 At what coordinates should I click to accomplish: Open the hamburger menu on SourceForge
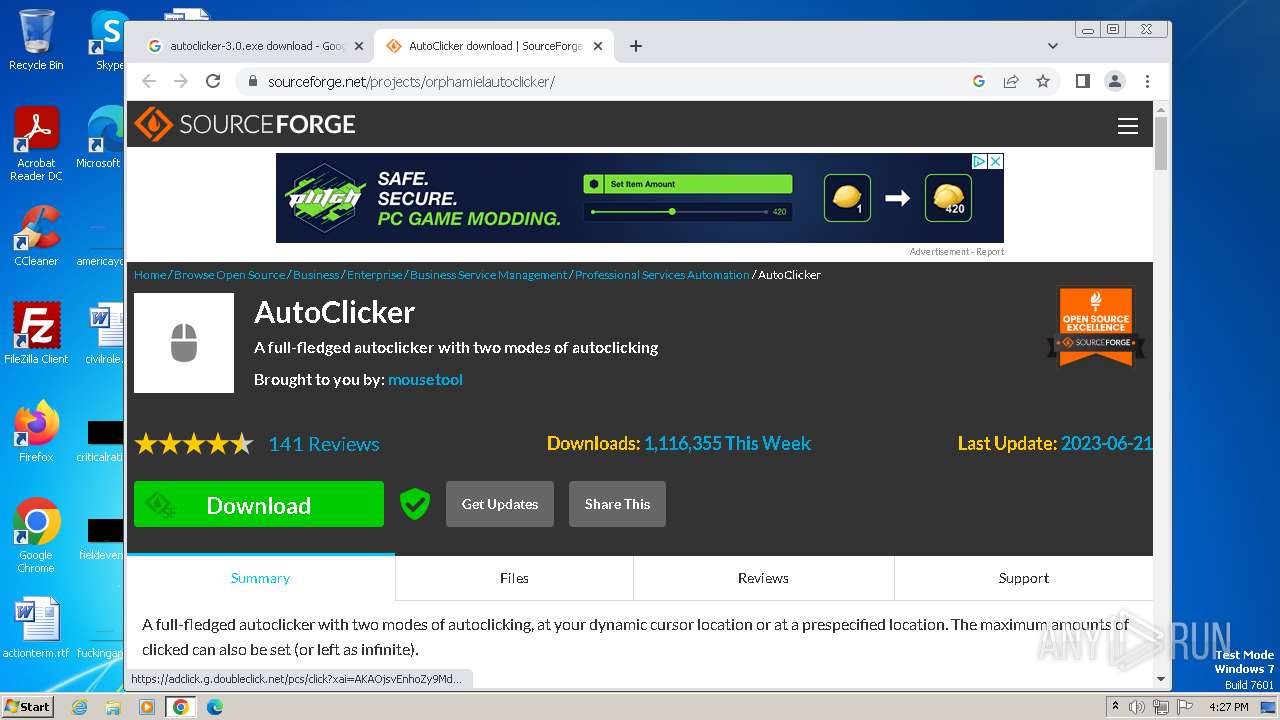click(1128, 125)
